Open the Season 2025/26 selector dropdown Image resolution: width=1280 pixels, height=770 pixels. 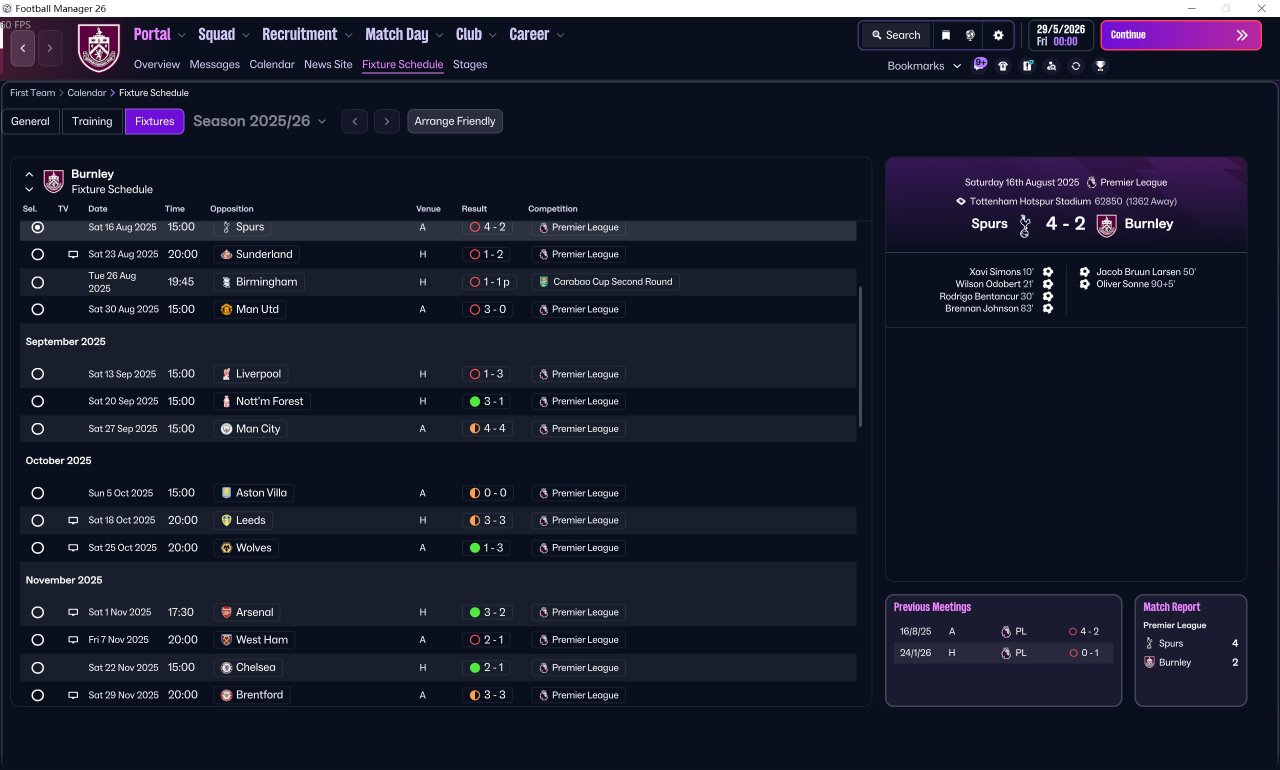click(260, 121)
